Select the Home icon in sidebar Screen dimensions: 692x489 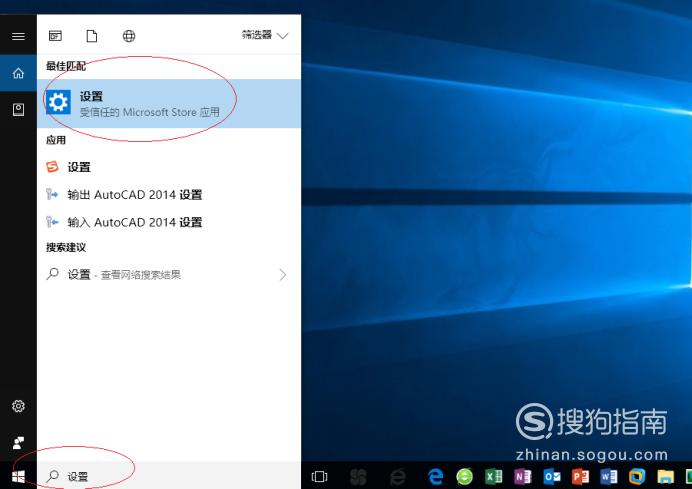pos(18,73)
